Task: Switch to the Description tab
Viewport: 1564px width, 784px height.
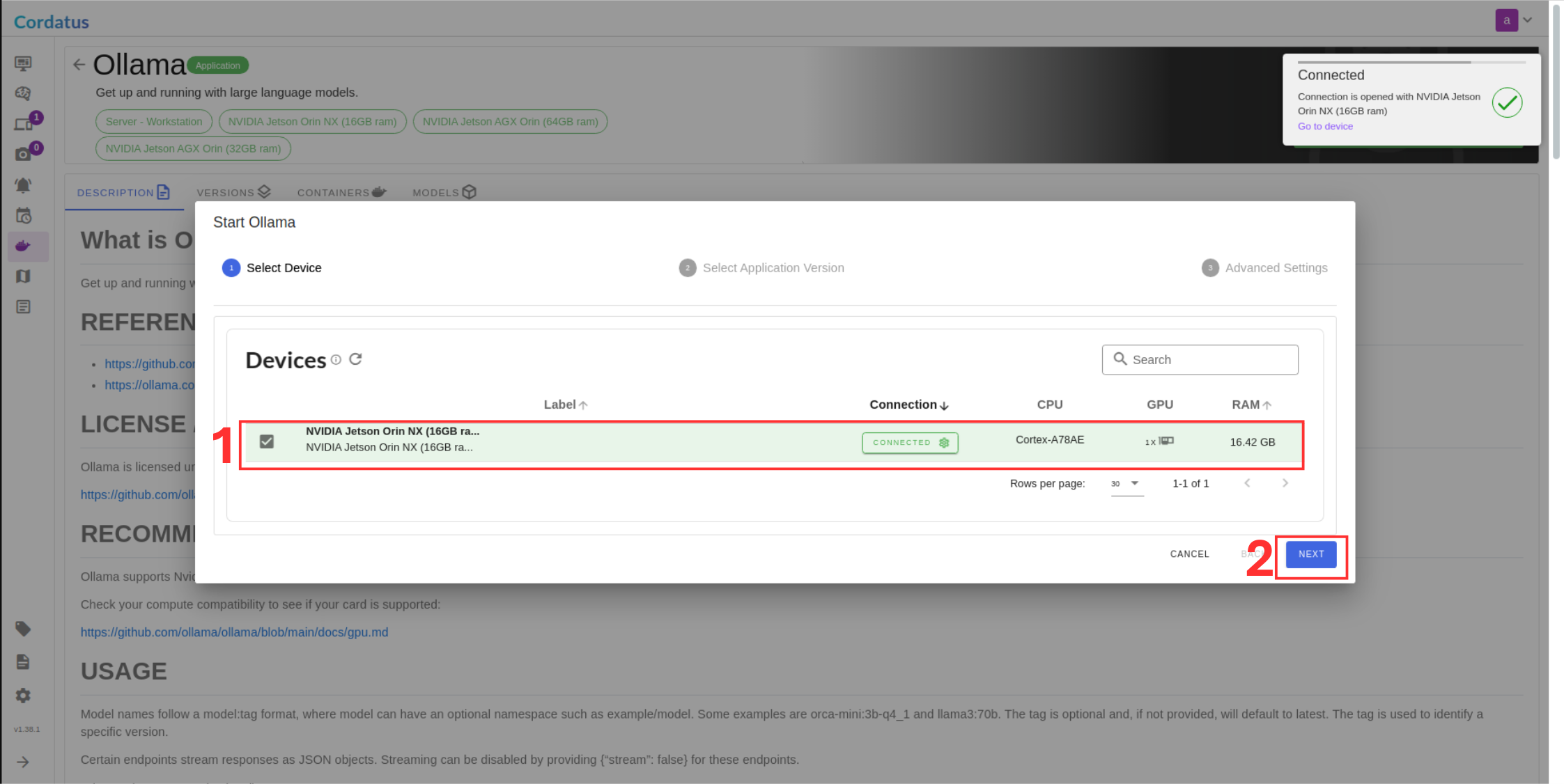Action: 123,192
